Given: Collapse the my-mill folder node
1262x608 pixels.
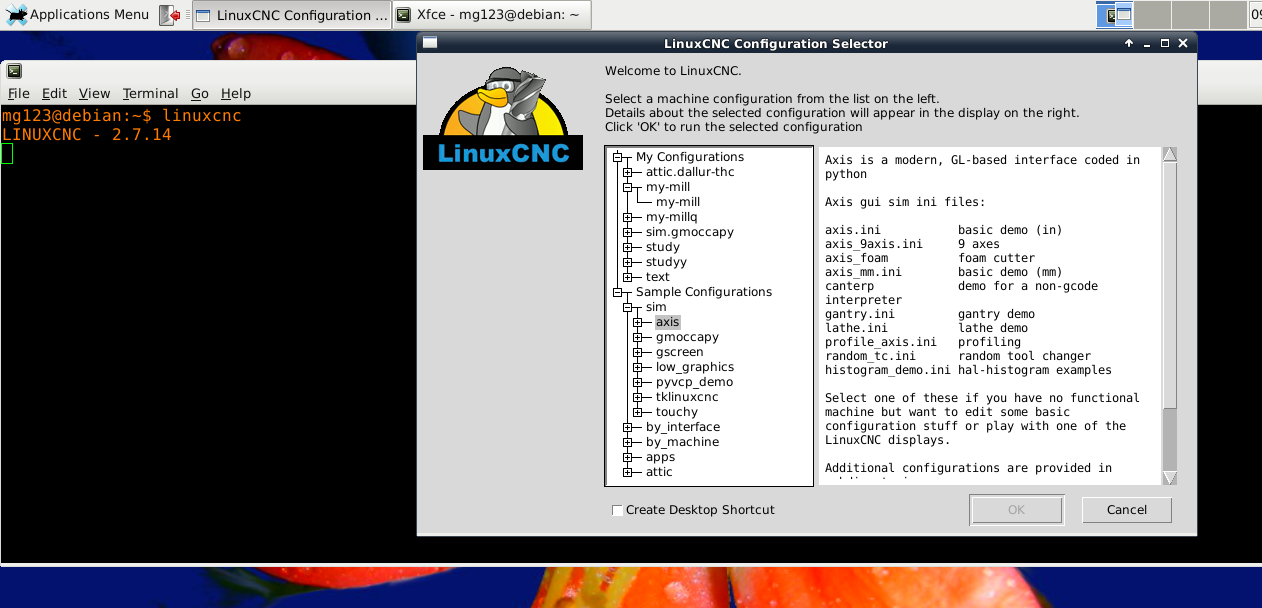Looking at the screenshot, I should pyautogui.click(x=627, y=187).
